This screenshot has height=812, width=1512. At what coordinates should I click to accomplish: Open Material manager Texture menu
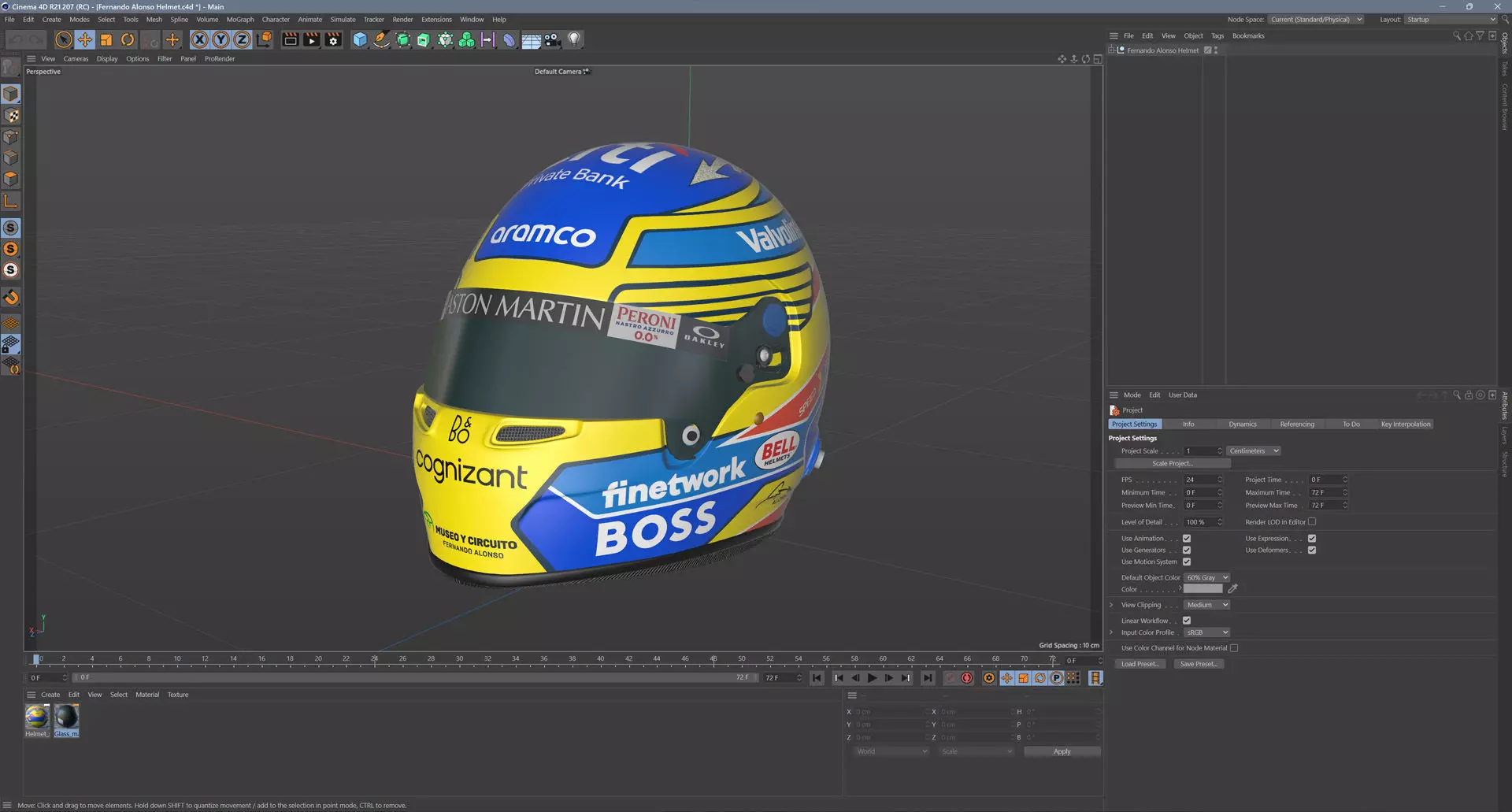178,695
